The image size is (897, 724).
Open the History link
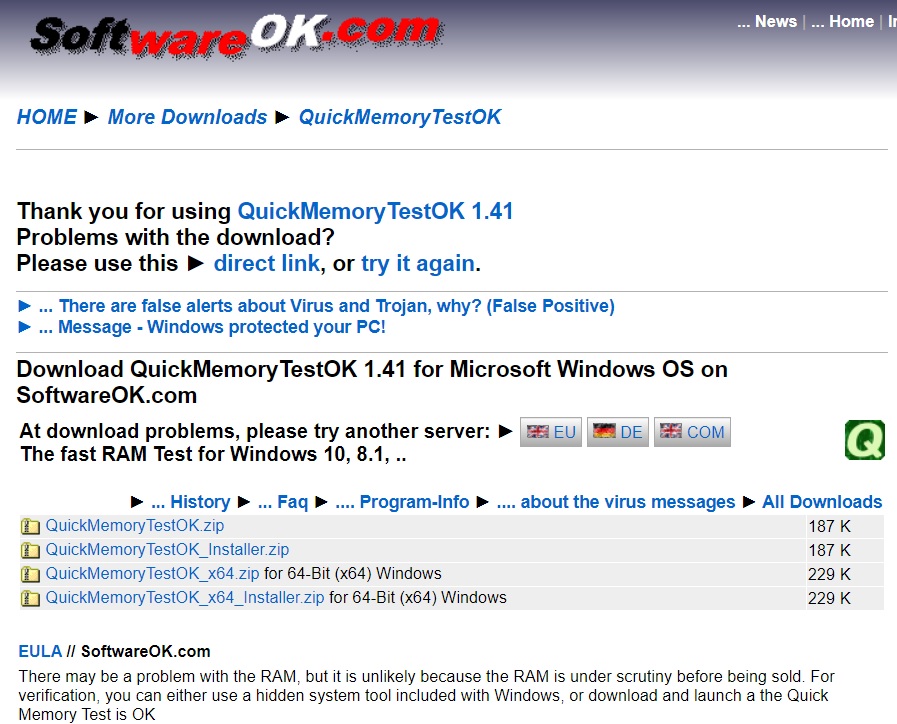[x=190, y=502]
